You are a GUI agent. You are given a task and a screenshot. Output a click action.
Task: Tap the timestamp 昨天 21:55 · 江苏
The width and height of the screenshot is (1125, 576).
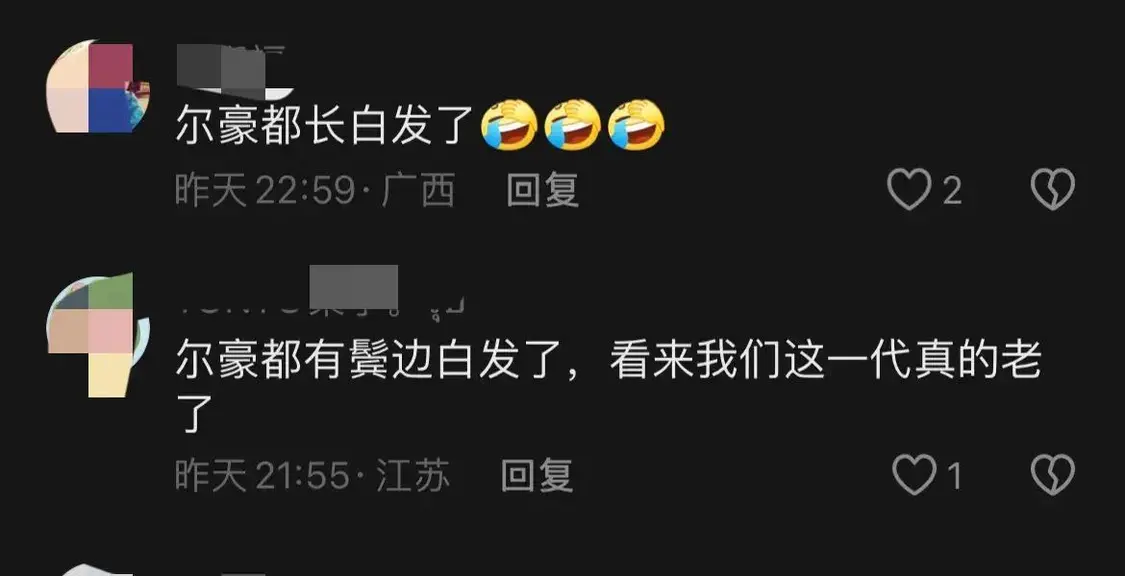[314, 475]
